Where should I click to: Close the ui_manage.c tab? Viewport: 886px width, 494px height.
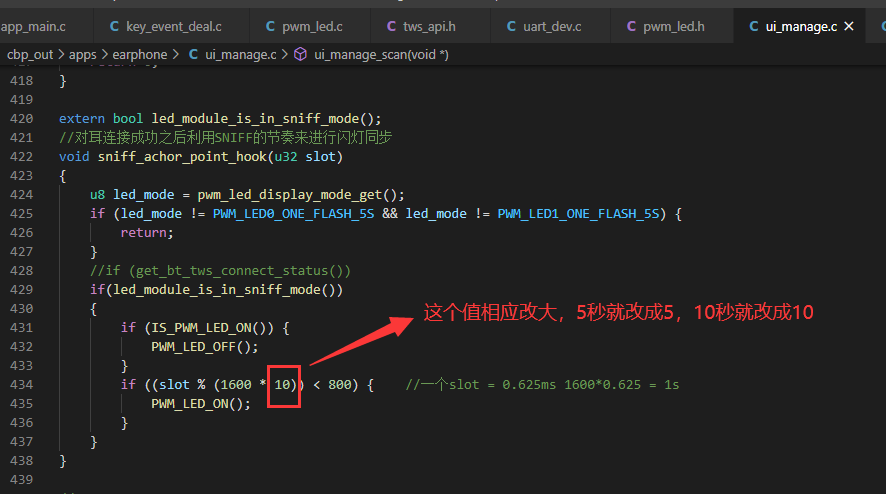point(849,27)
